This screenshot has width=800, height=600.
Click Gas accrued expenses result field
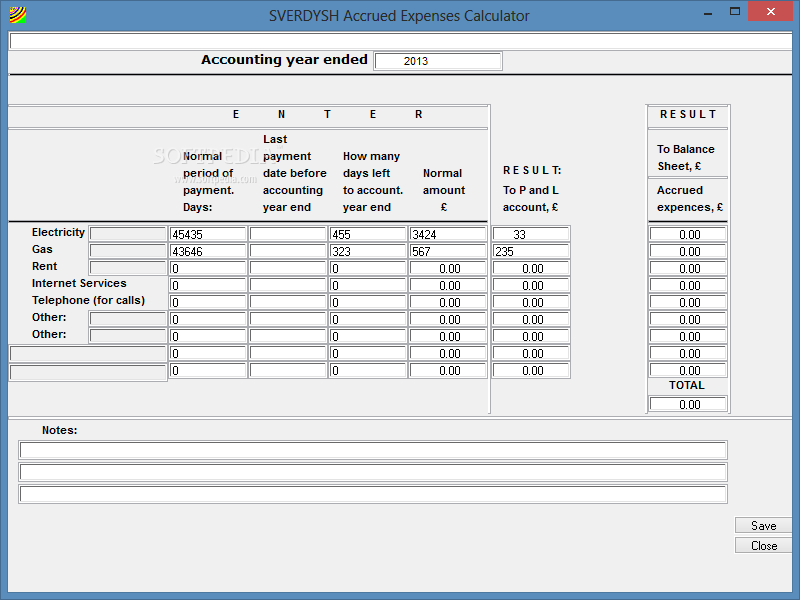pyautogui.click(x=688, y=251)
